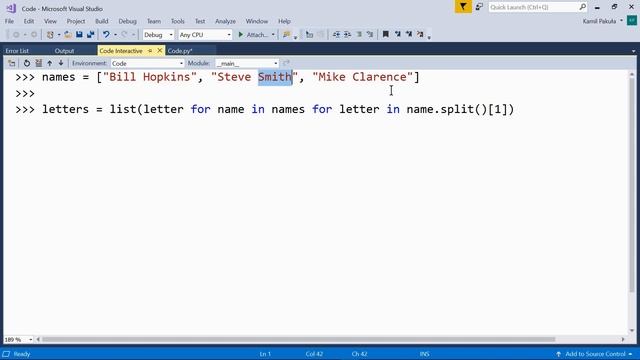
Task: Close the Code Interactive tab
Action: (160, 51)
